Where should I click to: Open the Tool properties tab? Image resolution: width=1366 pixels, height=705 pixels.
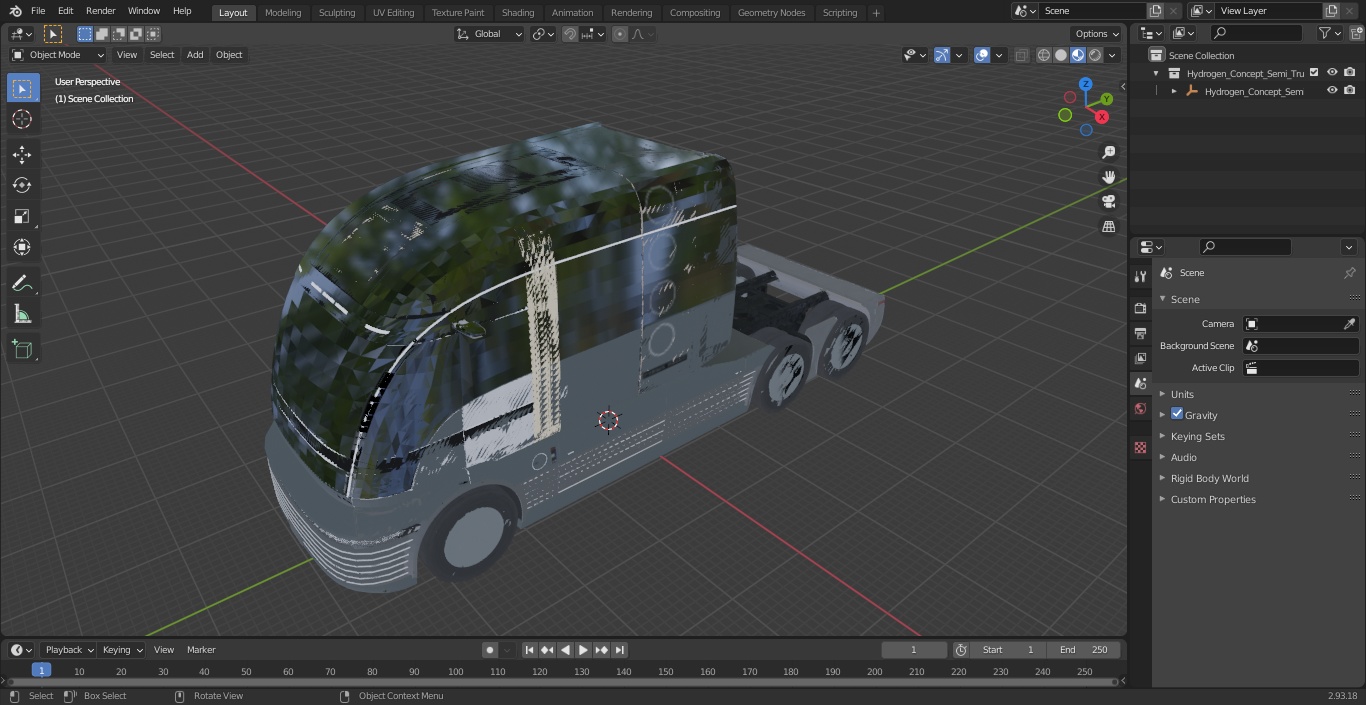pos(1140,276)
